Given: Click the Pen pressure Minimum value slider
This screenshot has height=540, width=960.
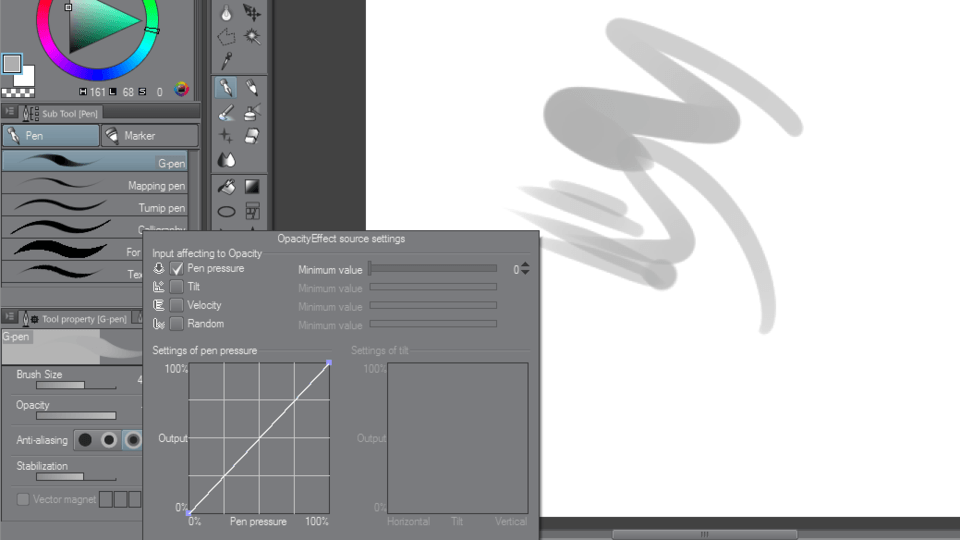Looking at the screenshot, I should [433, 269].
